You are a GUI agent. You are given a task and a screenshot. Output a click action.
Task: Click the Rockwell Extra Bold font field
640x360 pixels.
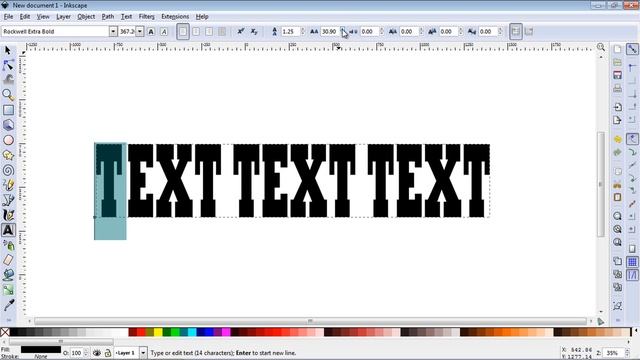pos(55,31)
